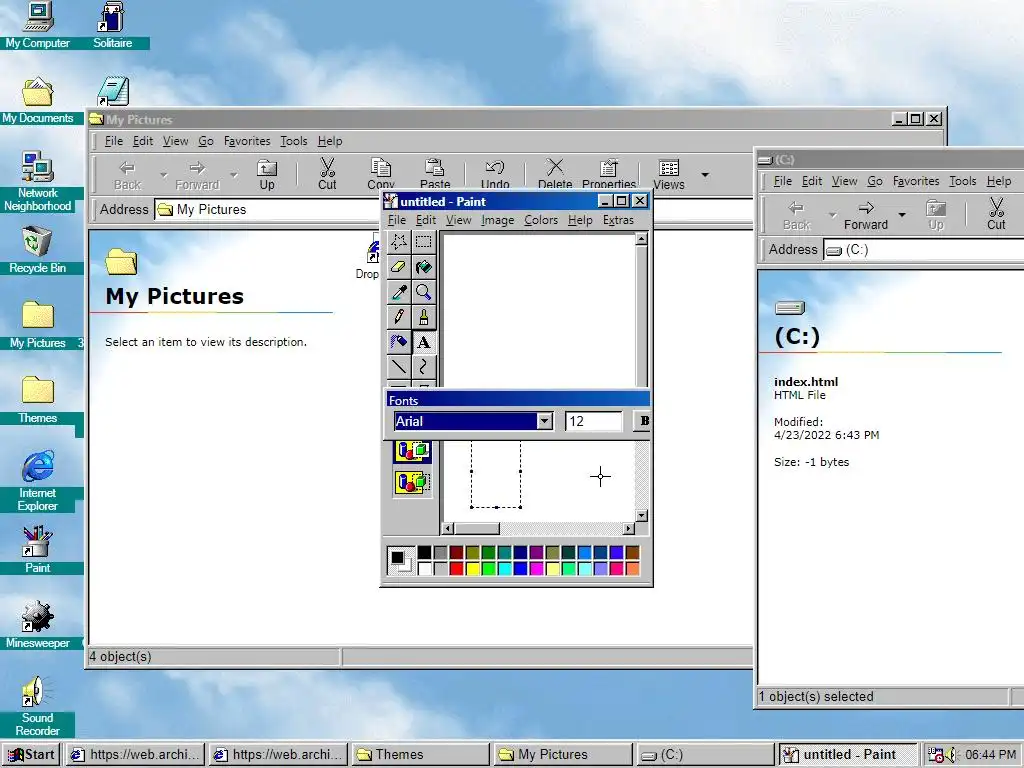
Task: Click the font size field showing 12
Action: [594, 421]
